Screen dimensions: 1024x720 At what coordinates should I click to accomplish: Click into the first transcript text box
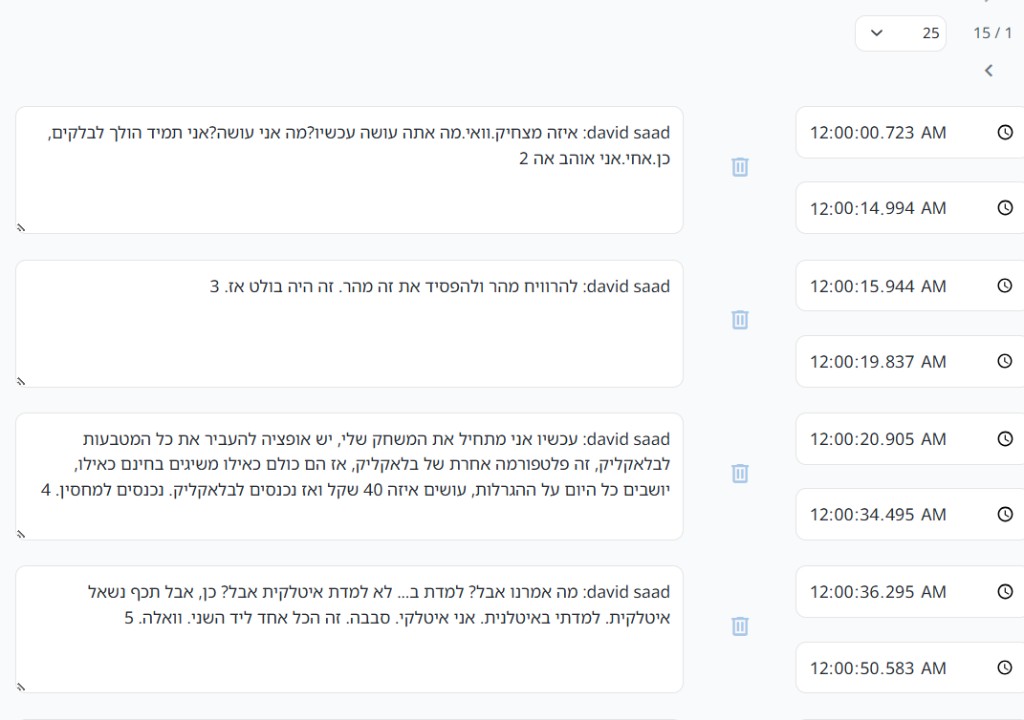pyautogui.click(x=349, y=170)
